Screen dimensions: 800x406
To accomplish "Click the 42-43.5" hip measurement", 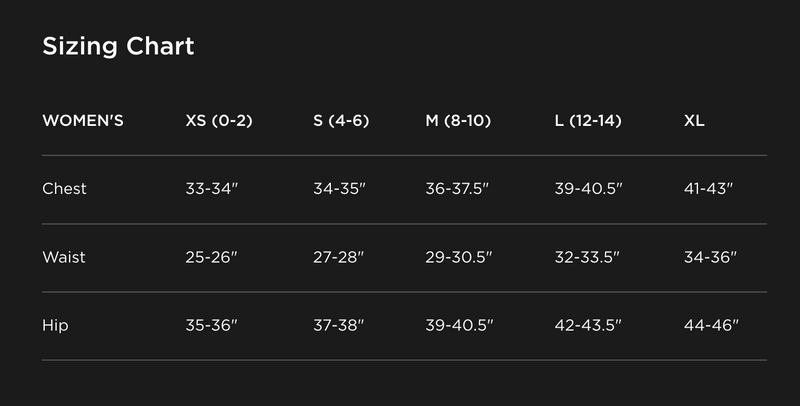I will (588, 325).
